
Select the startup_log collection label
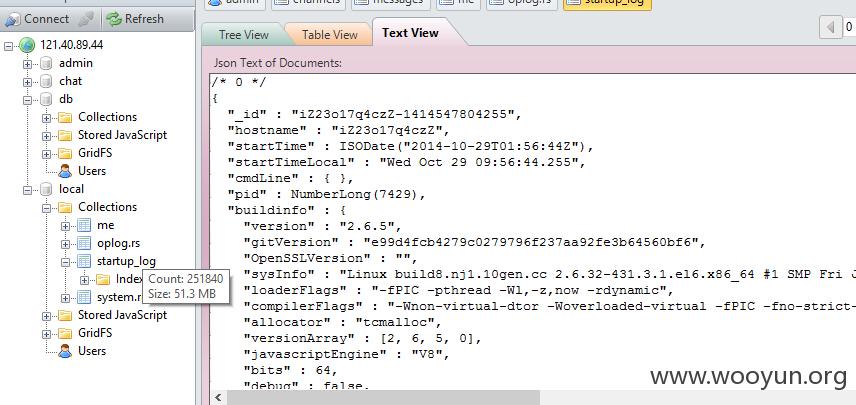coord(126,261)
